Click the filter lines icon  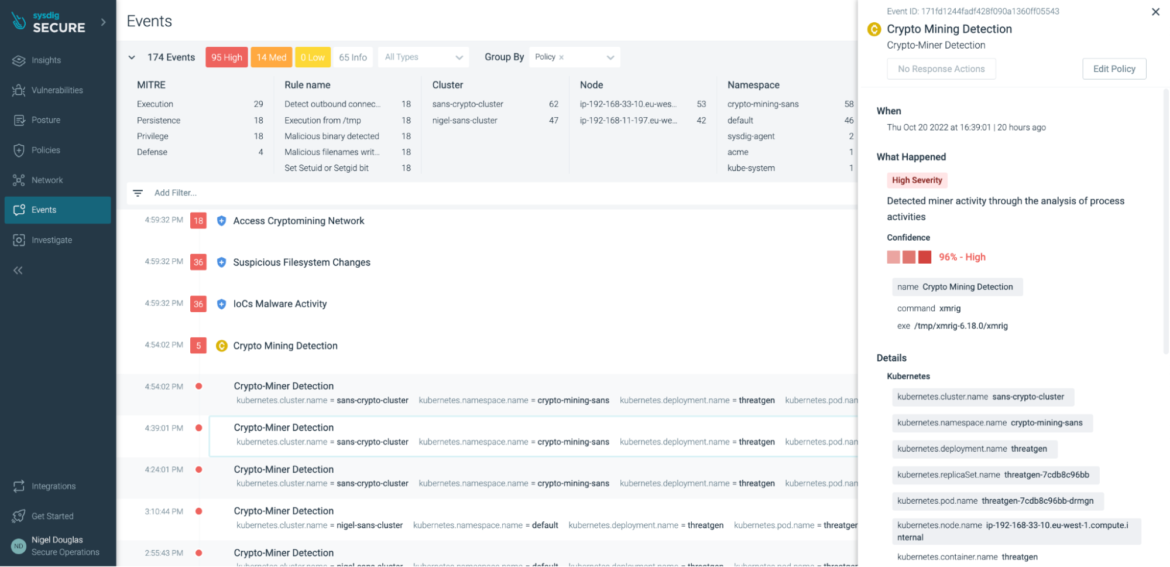[138, 193]
